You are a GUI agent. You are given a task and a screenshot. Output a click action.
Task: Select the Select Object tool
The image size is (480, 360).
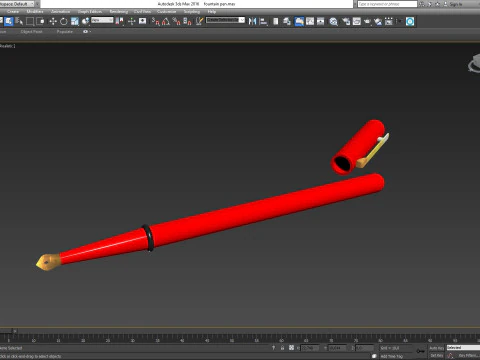point(8,21)
